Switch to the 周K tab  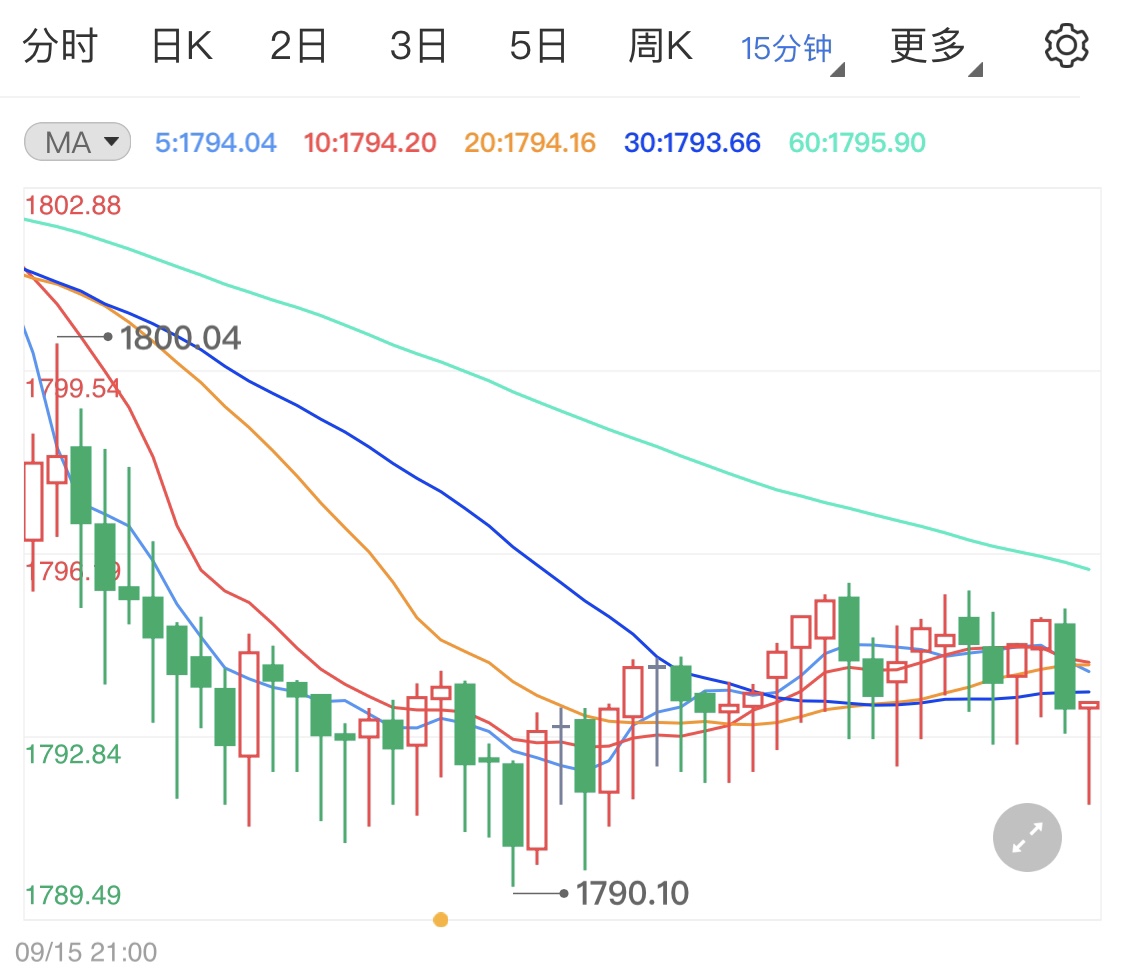pyautogui.click(x=660, y=47)
